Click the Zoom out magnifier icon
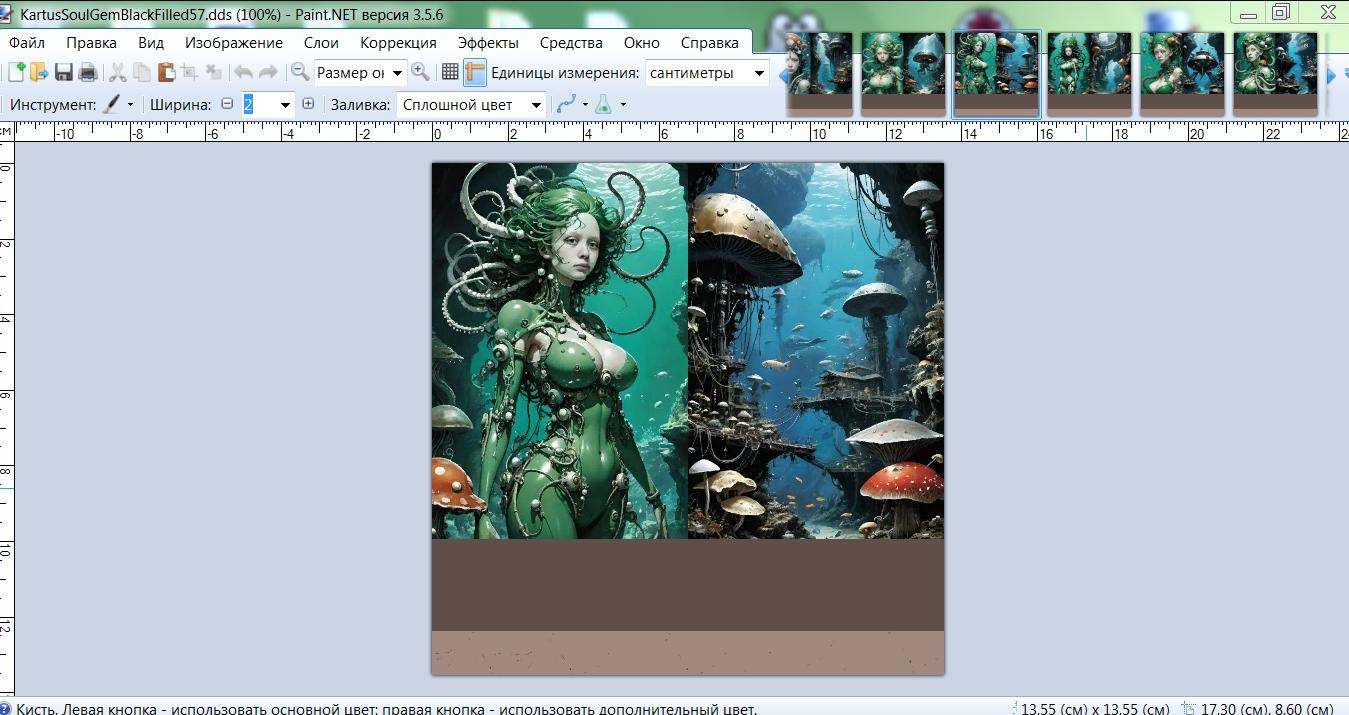 [x=299, y=72]
